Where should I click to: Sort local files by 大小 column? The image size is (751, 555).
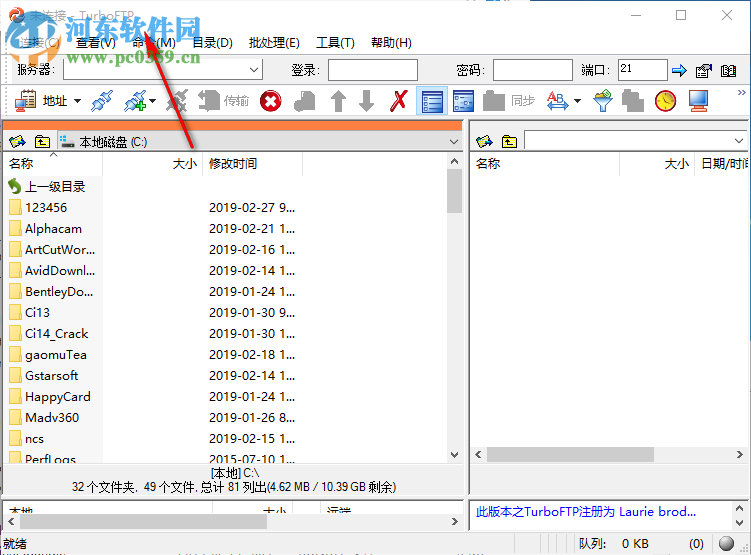click(152, 164)
